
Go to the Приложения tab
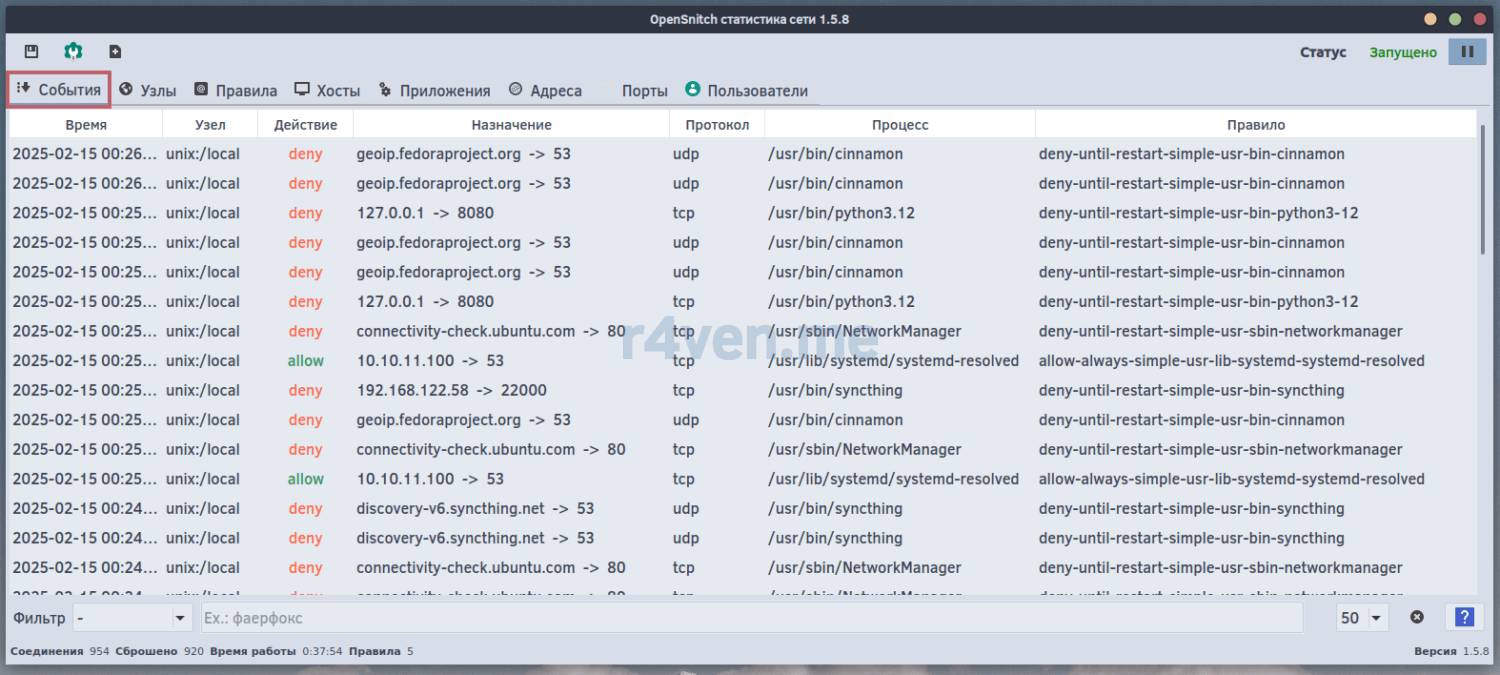point(434,90)
